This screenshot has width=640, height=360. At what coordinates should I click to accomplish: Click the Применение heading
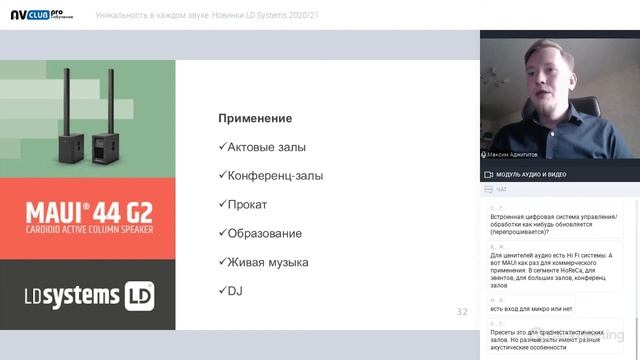point(255,118)
